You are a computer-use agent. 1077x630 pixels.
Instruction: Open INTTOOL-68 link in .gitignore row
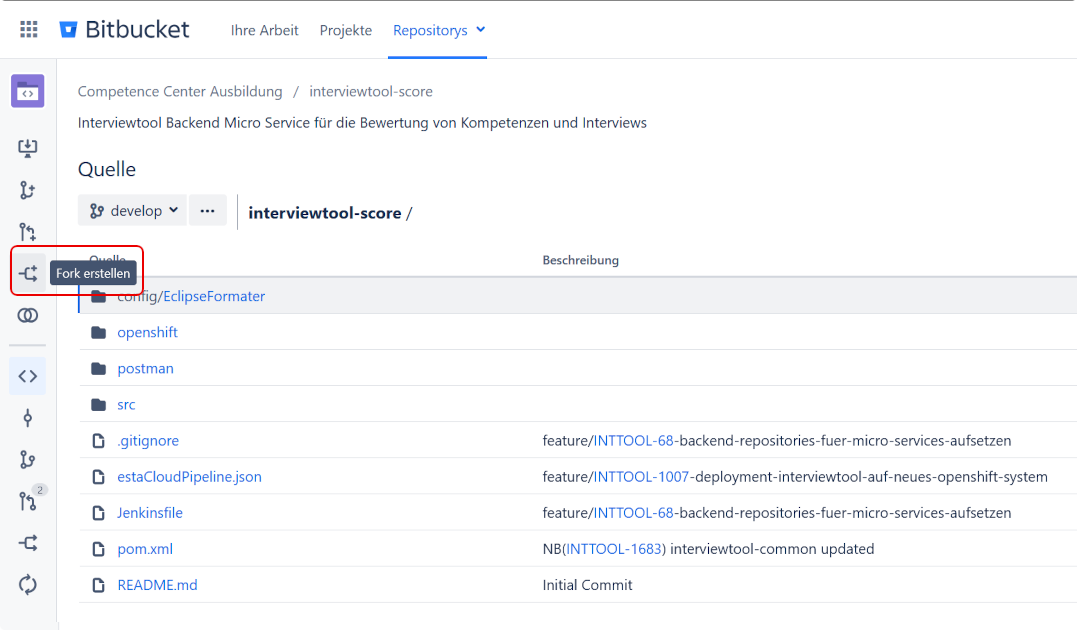pyautogui.click(x=633, y=441)
